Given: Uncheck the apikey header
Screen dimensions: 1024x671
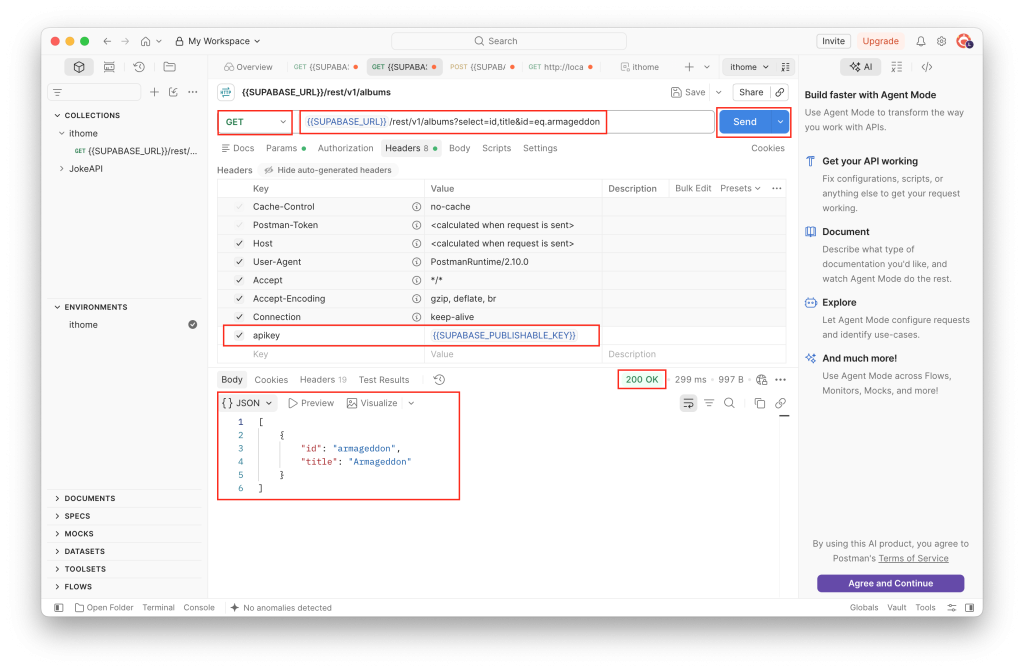Looking at the screenshot, I should [x=240, y=335].
